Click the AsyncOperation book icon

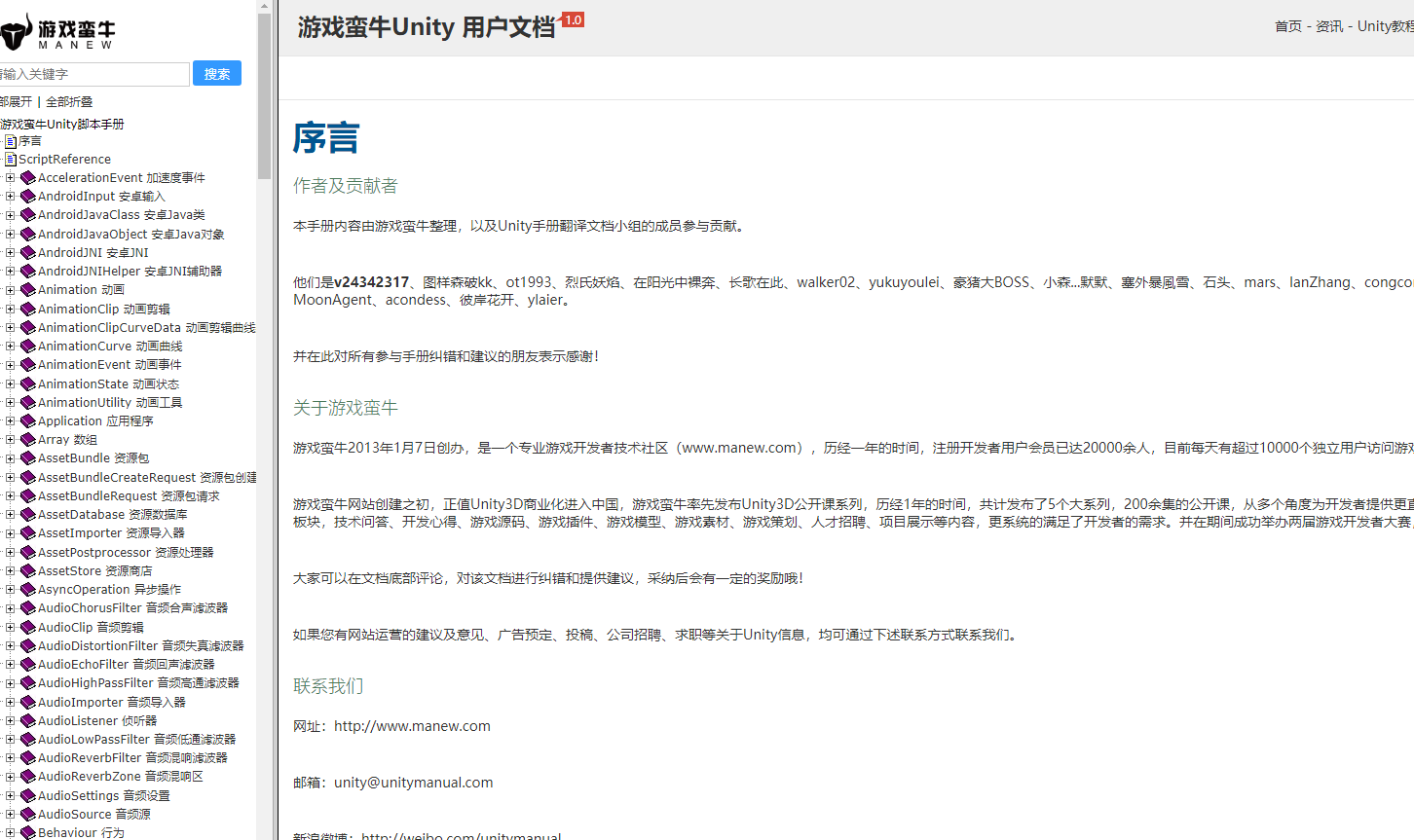[28, 590]
